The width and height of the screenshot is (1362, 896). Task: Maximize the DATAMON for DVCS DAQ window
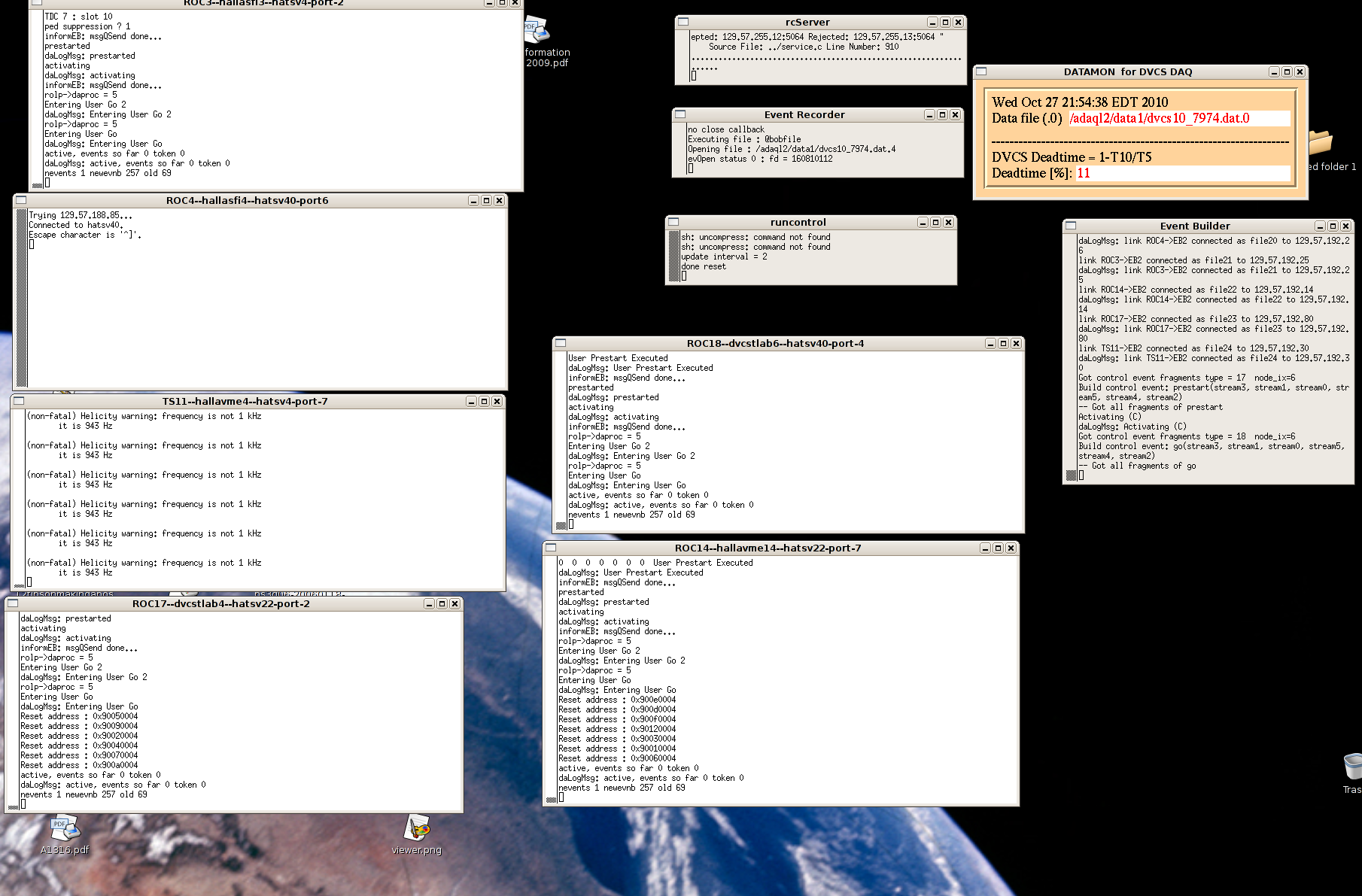pyautogui.click(x=1287, y=71)
